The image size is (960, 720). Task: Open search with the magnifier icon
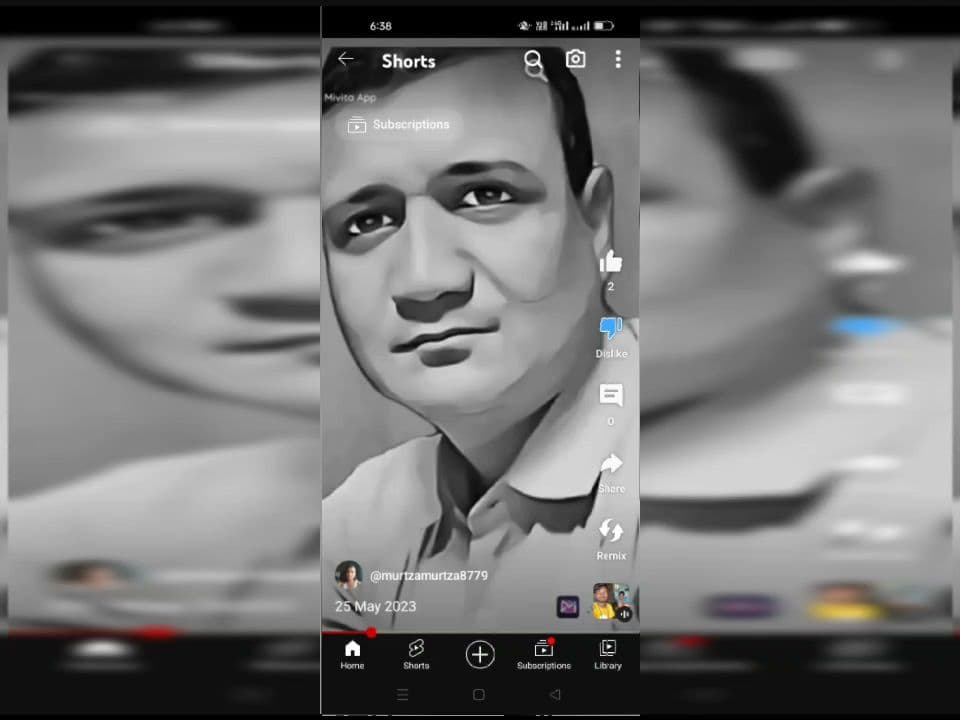coord(533,60)
